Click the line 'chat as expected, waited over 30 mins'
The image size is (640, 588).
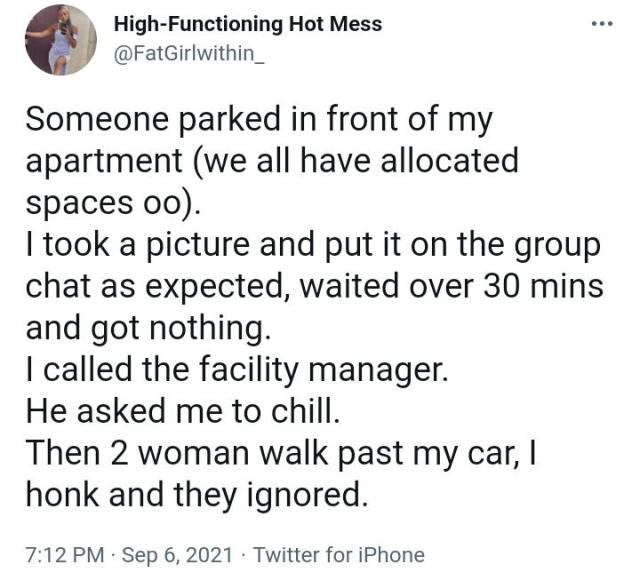click(x=314, y=284)
